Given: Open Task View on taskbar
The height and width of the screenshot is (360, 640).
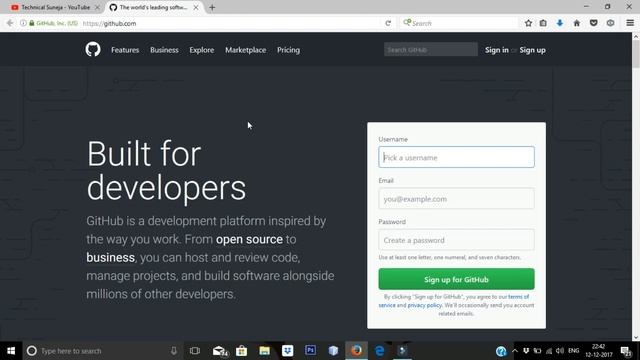Looking at the screenshot, I should 195,351.
